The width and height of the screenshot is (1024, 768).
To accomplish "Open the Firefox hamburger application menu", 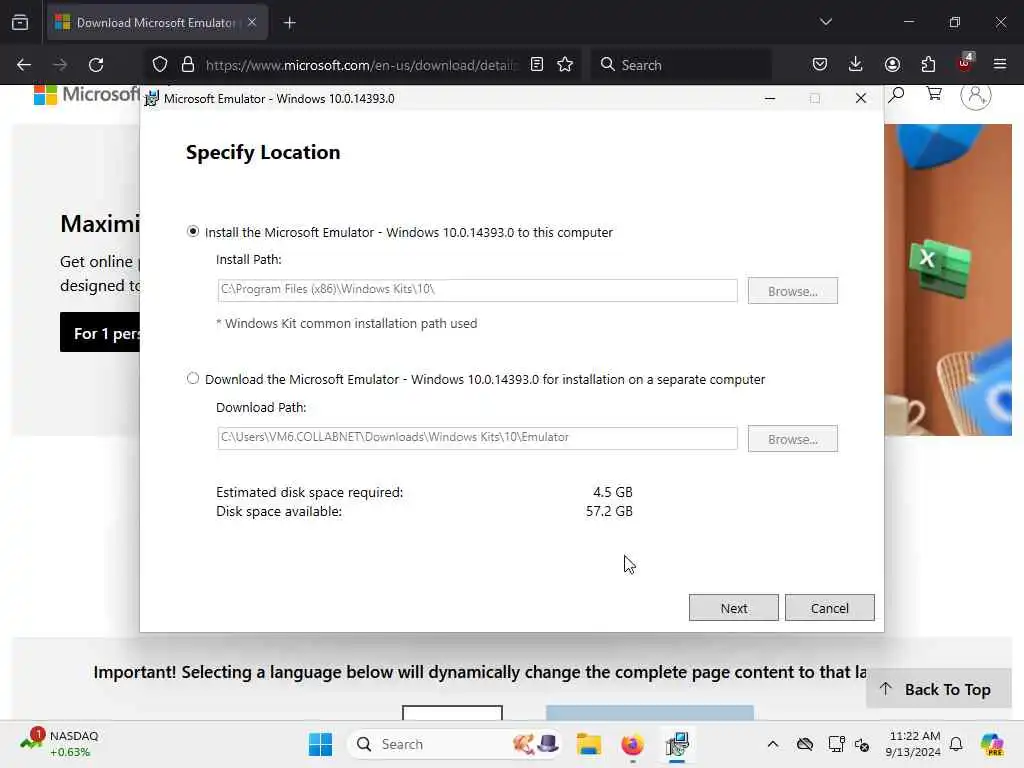I will coord(1000,64).
